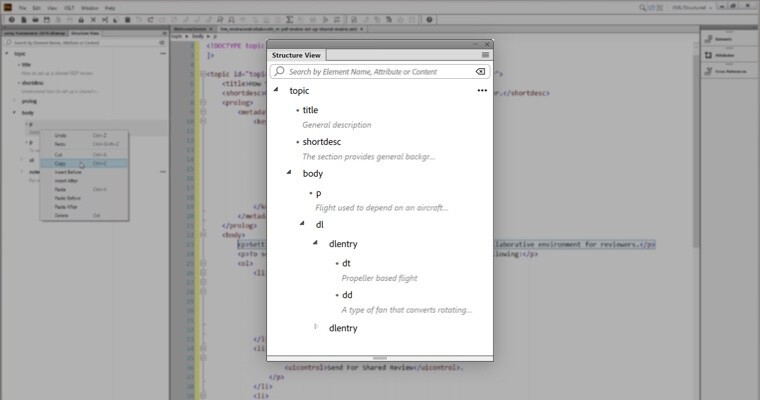
Task: Open the View menu in the menu bar
Action: [x=52, y=8]
